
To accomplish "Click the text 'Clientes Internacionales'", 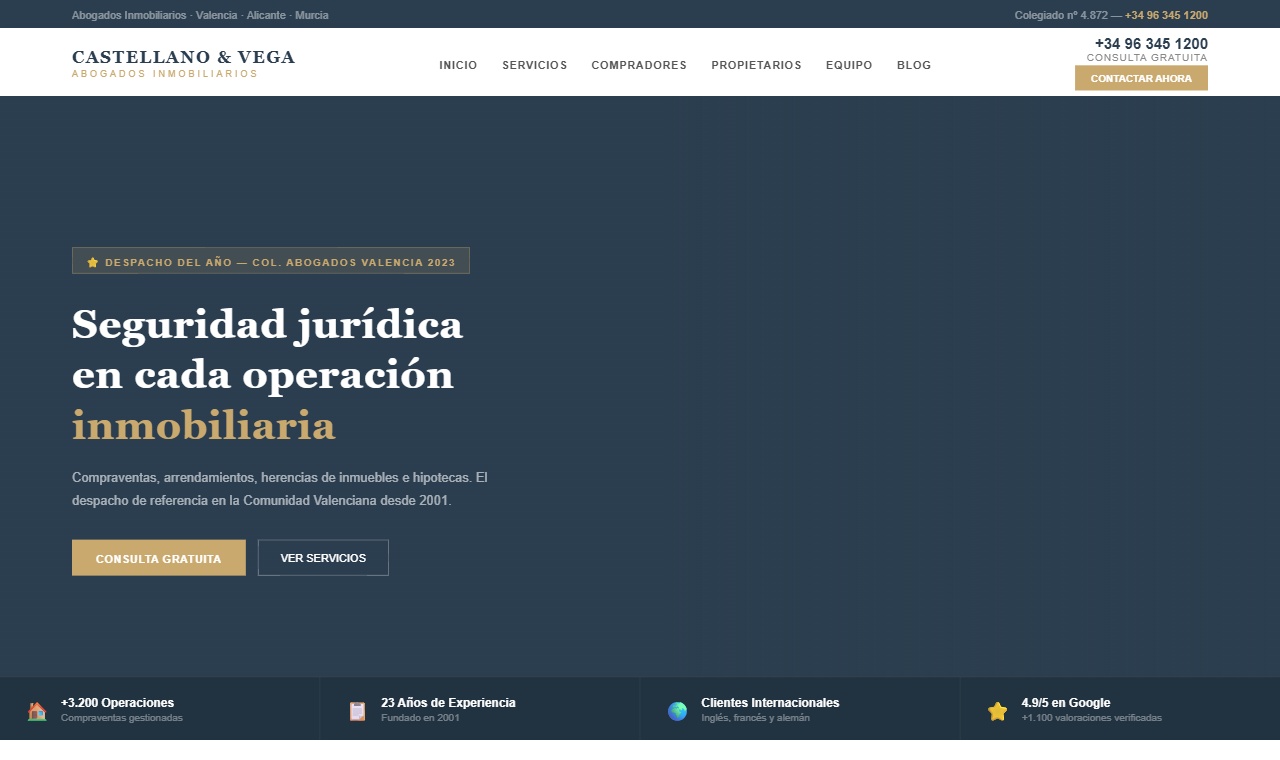I will pyautogui.click(x=770, y=703).
